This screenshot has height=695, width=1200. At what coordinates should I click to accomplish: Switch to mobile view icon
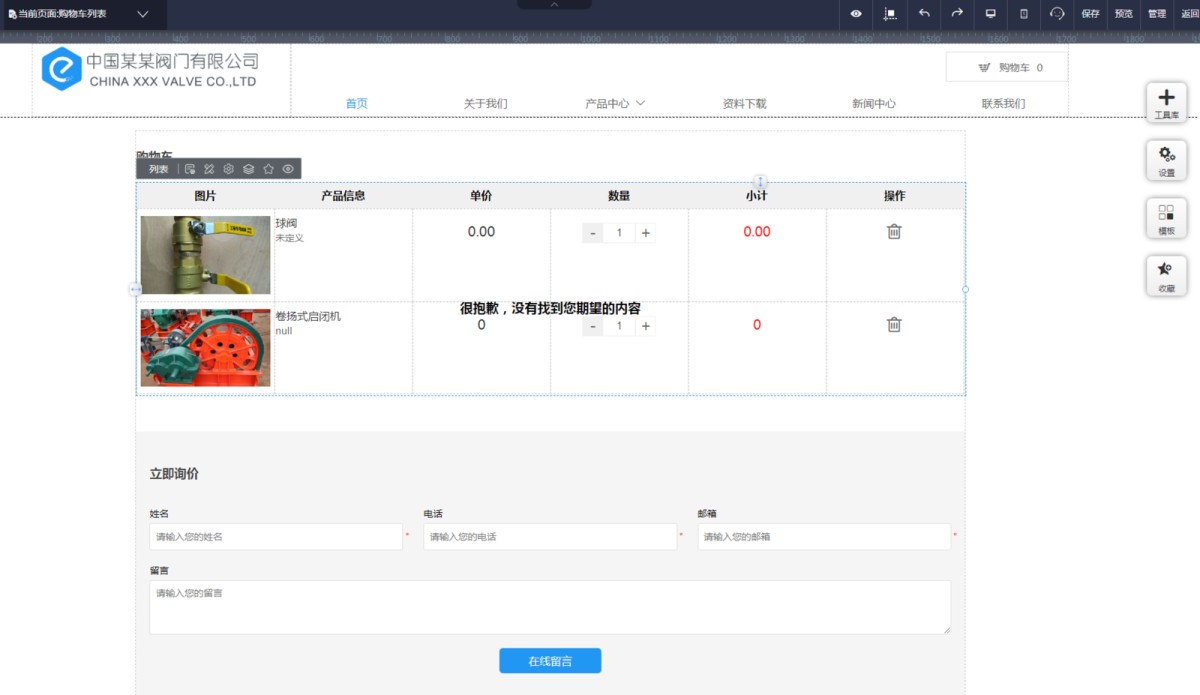pos(1023,14)
